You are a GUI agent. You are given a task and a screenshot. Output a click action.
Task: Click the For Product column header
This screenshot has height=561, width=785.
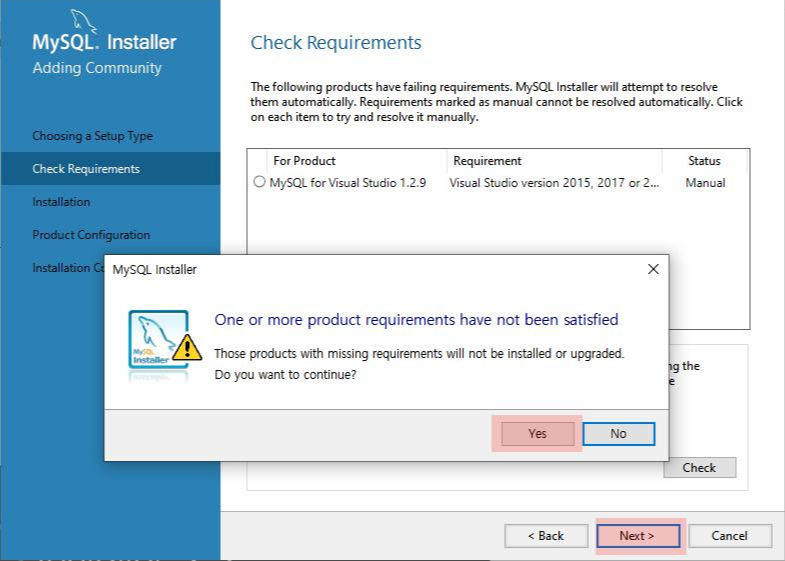coord(304,161)
